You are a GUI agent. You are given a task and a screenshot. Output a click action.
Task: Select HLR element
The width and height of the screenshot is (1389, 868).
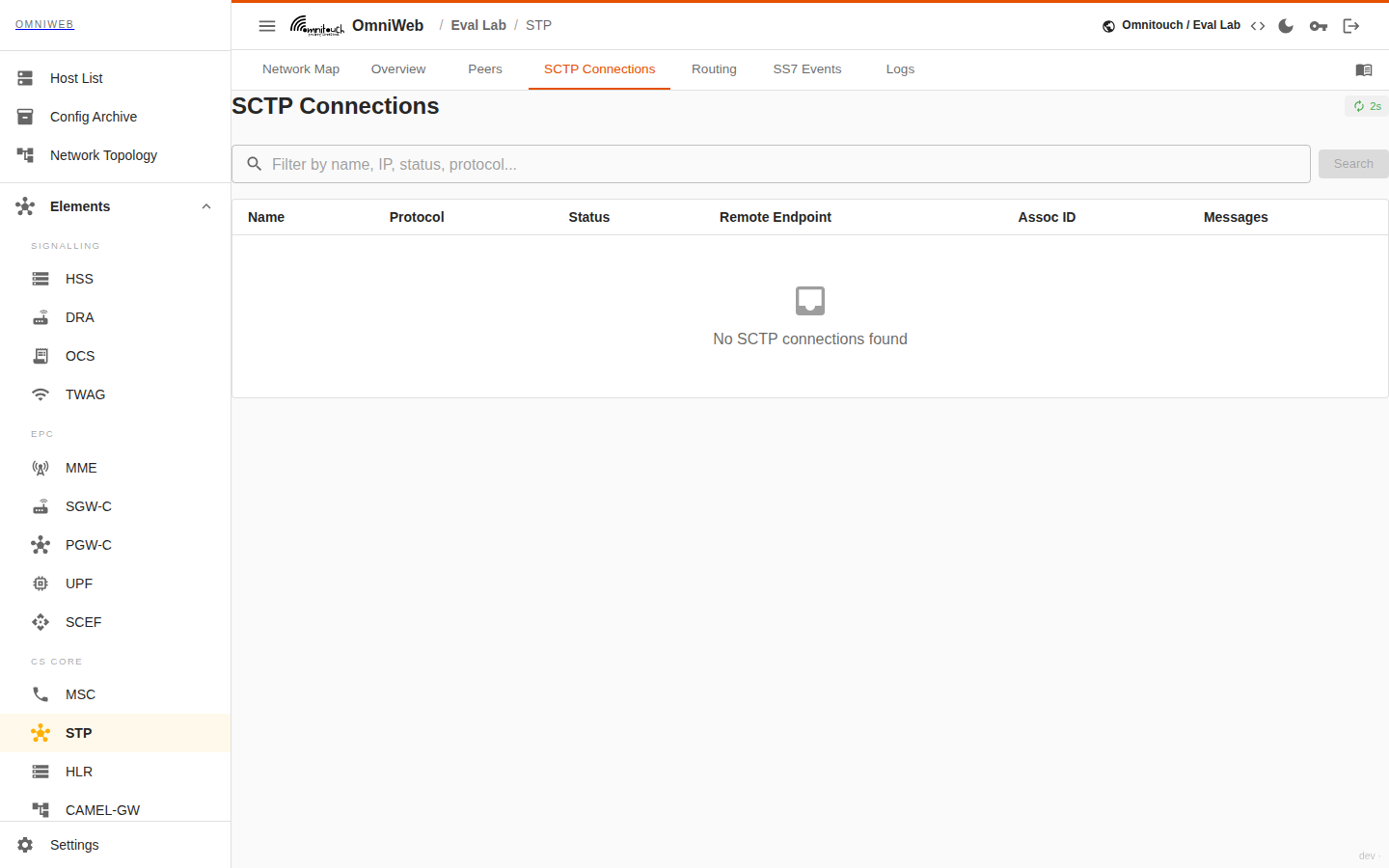[116, 772]
